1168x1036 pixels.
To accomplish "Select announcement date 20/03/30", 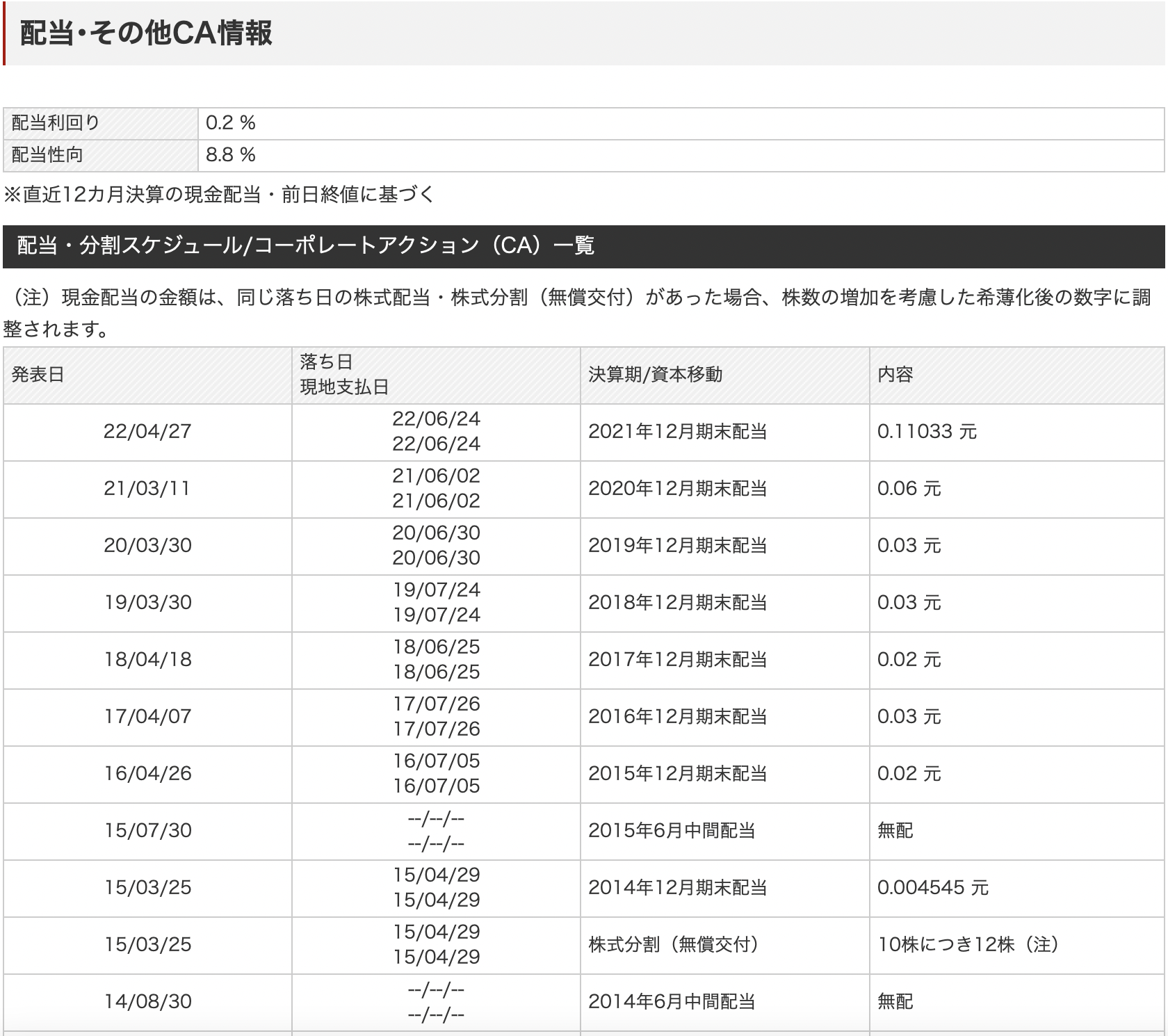I will point(147,546).
